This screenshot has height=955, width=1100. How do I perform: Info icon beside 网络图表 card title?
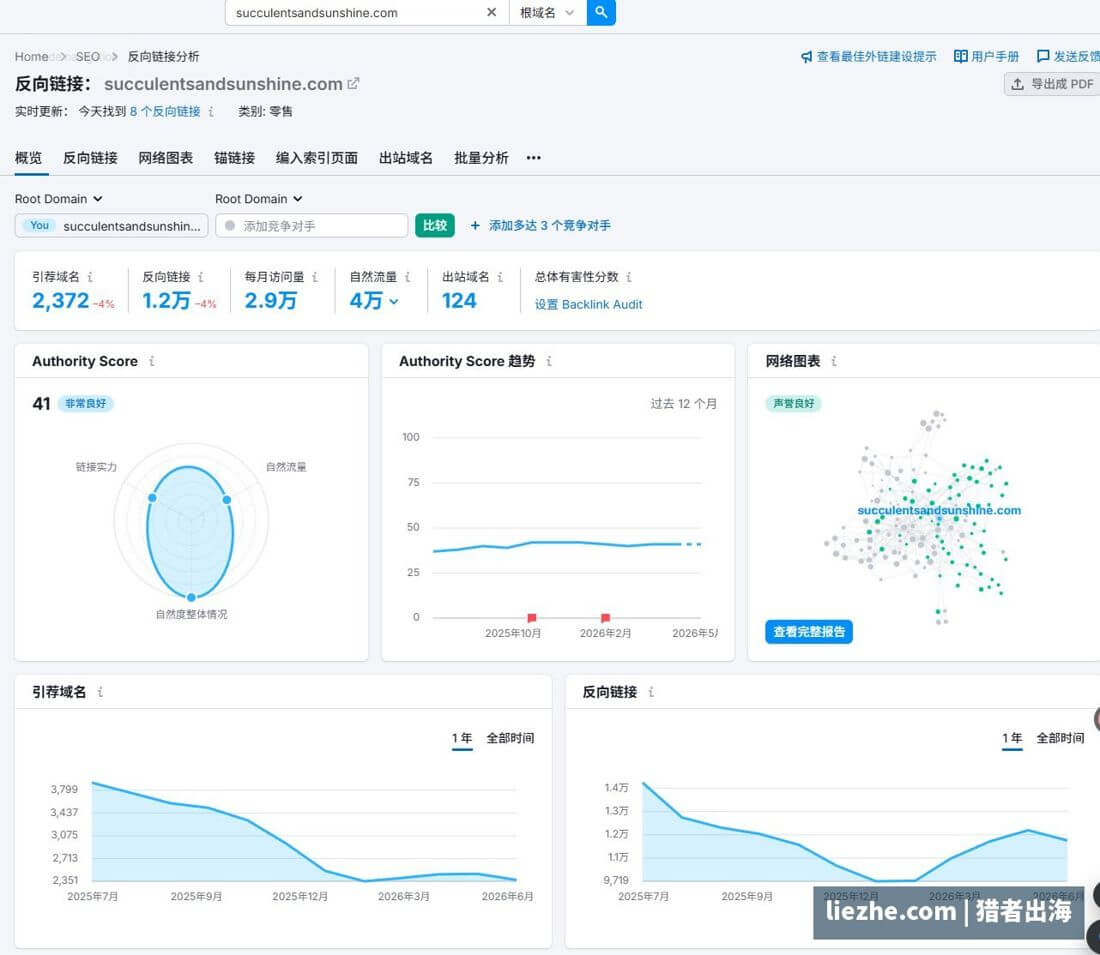pos(833,361)
